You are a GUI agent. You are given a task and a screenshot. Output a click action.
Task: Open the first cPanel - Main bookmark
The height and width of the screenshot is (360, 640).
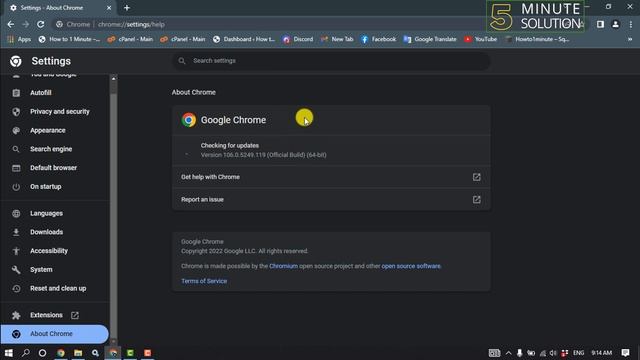pos(130,39)
